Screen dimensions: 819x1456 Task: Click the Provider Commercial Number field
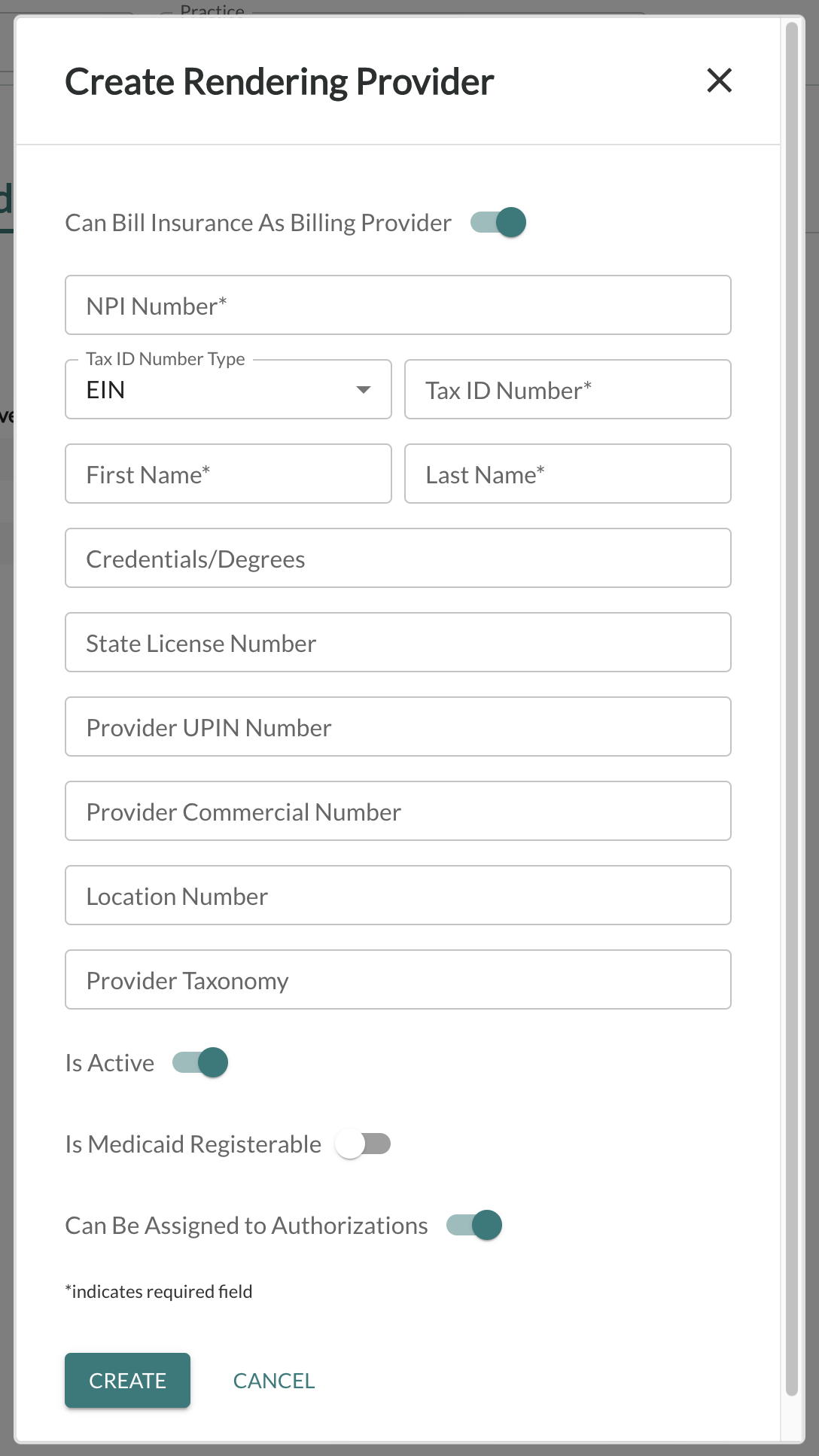398,811
